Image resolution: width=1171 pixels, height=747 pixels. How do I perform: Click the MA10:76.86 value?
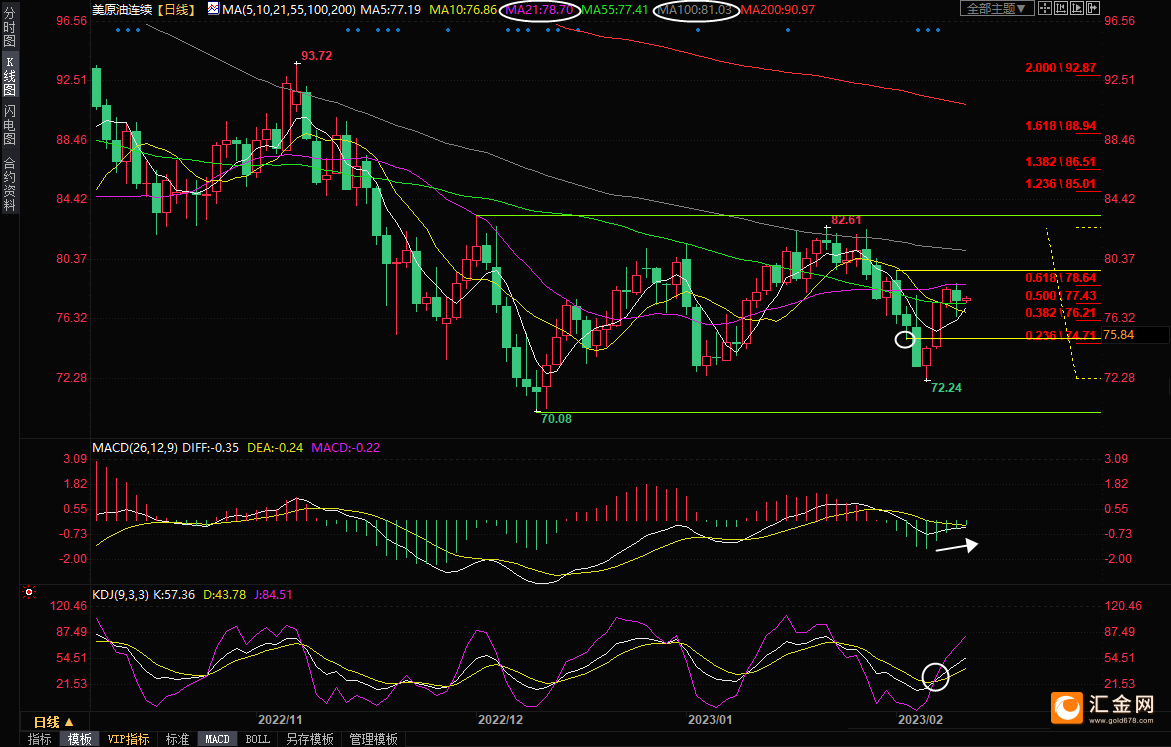(x=463, y=10)
